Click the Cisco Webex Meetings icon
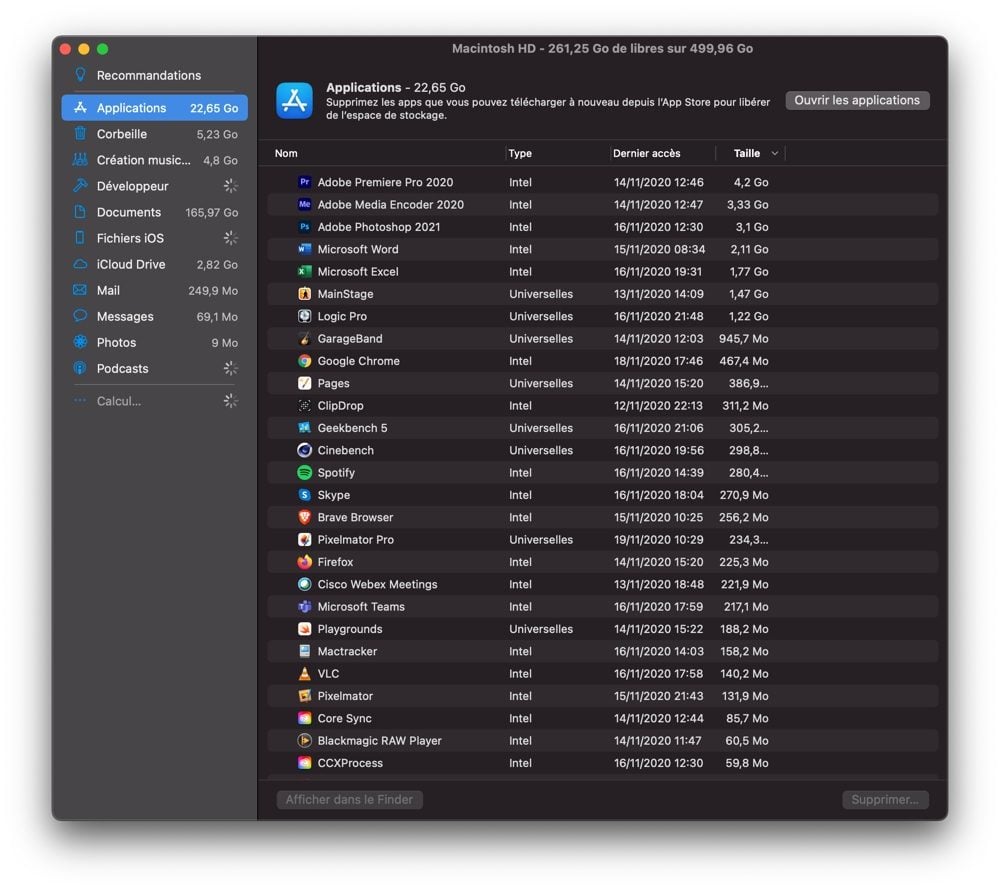 (x=304, y=584)
